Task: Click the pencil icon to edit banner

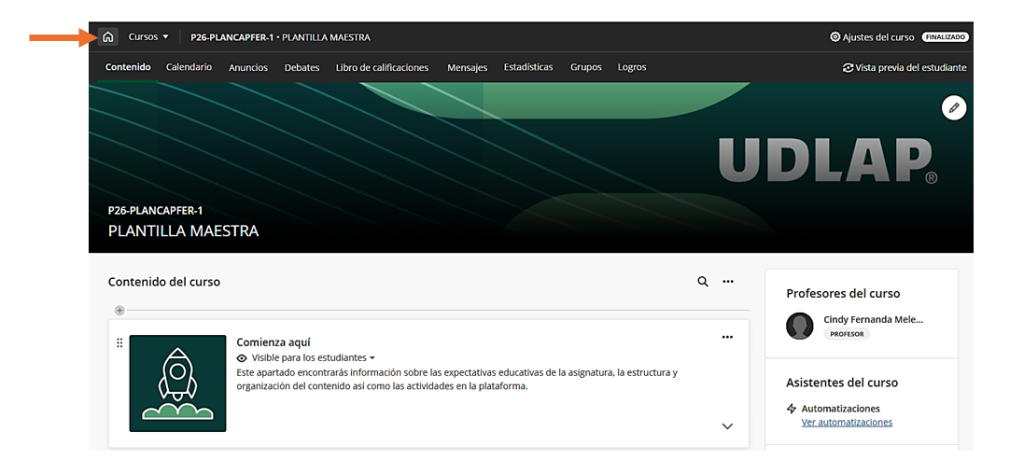Action: click(x=954, y=108)
